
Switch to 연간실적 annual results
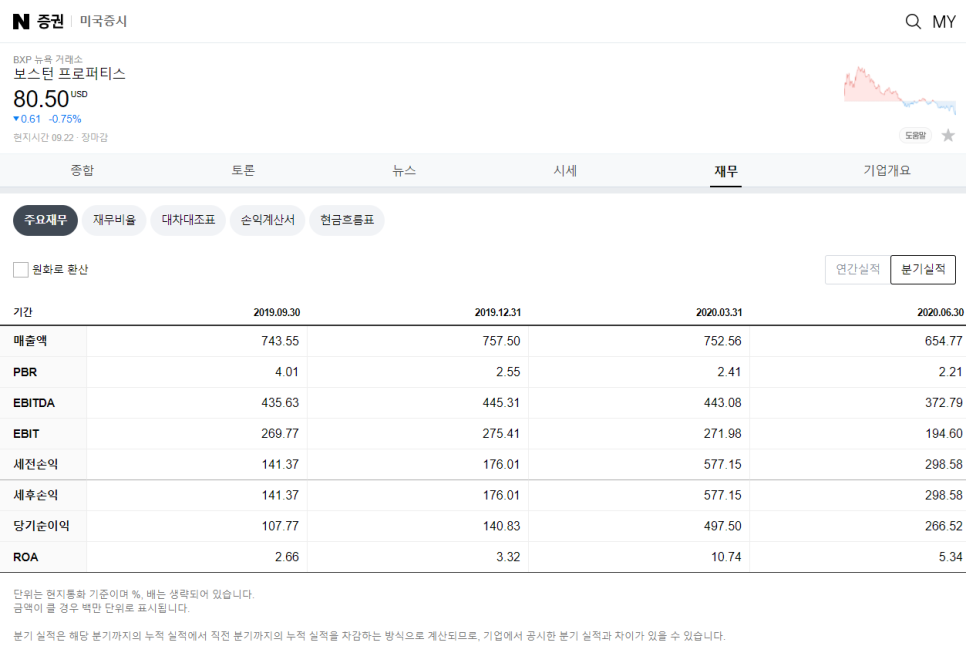(x=858, y=269)
